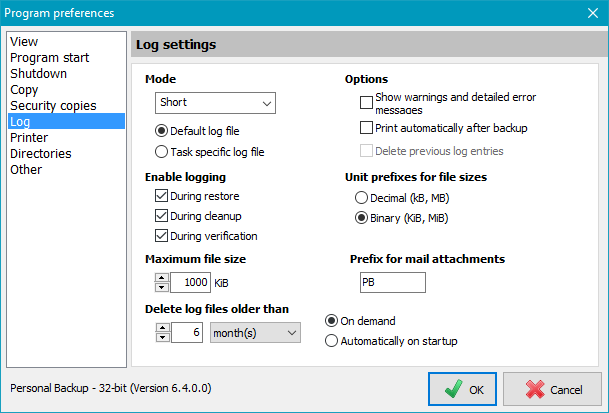This screenshot has height=413, width=609.
Task: Click the Enable logging heading
Action: 186,177
